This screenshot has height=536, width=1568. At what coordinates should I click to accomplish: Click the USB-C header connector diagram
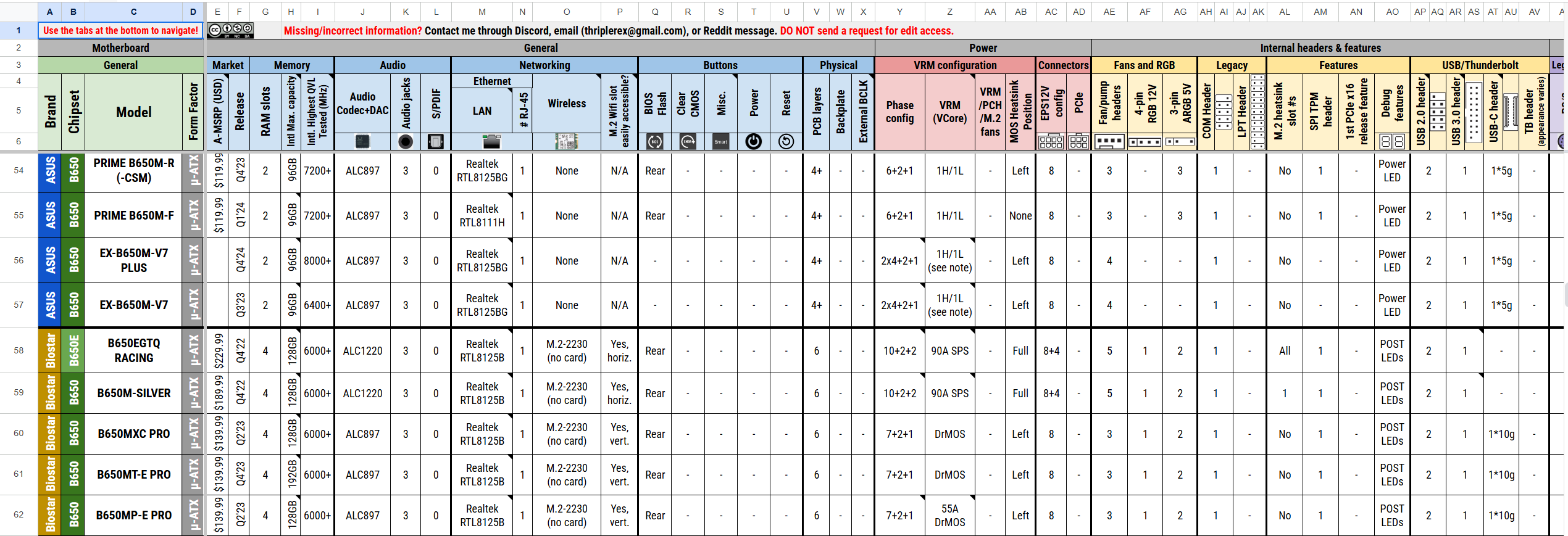[x=1511, y=112]
